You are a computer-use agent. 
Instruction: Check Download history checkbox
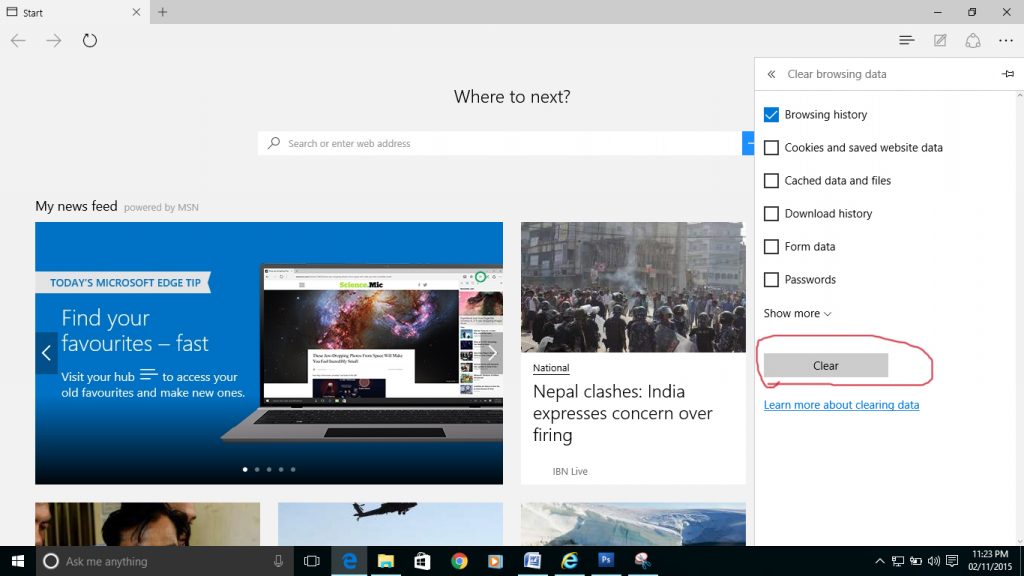click(771, 214)
